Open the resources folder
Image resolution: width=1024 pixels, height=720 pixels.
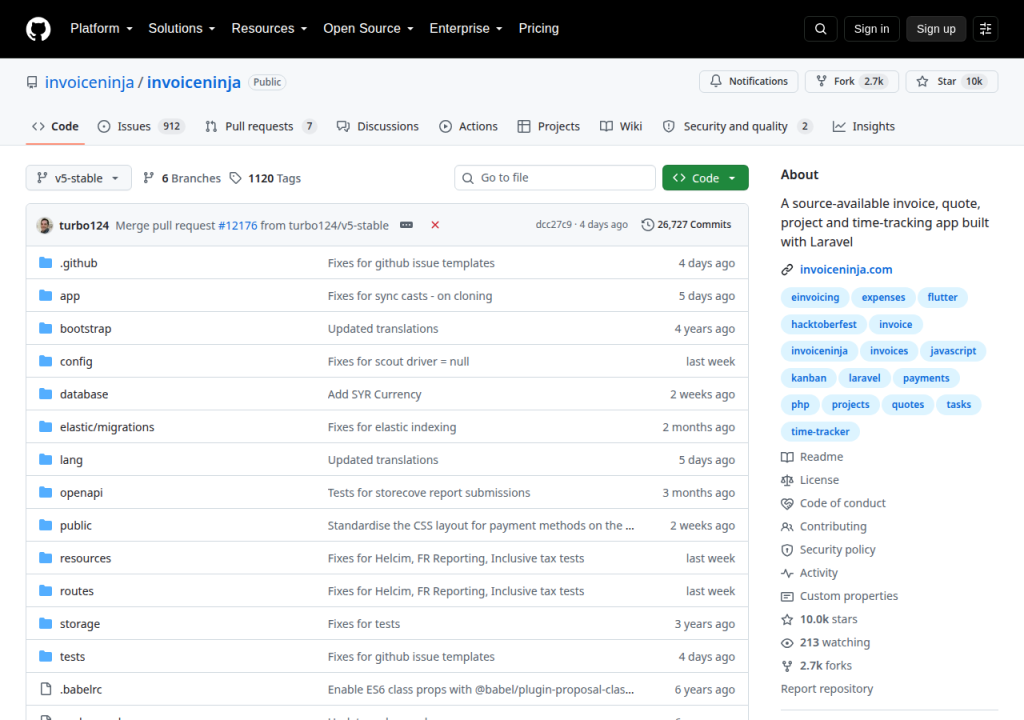[x=86, y=558]
